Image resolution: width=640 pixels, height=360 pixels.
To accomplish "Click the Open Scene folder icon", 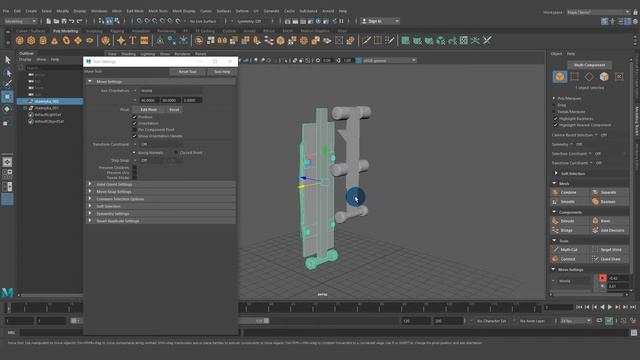I will [x=56, y=21].
